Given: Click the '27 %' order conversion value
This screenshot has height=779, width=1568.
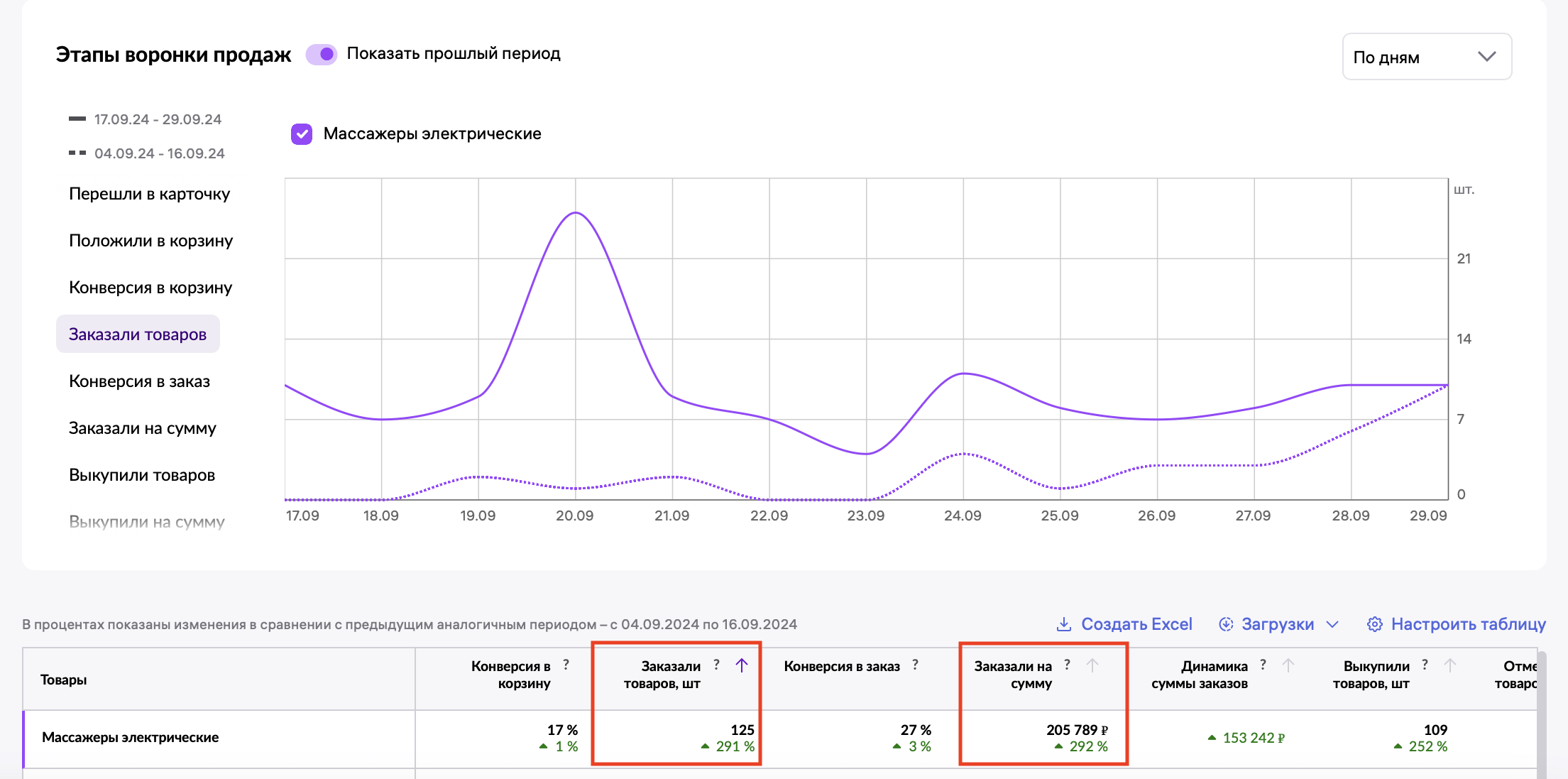Looking at the screenshot, I should click(x=916, y=730).
